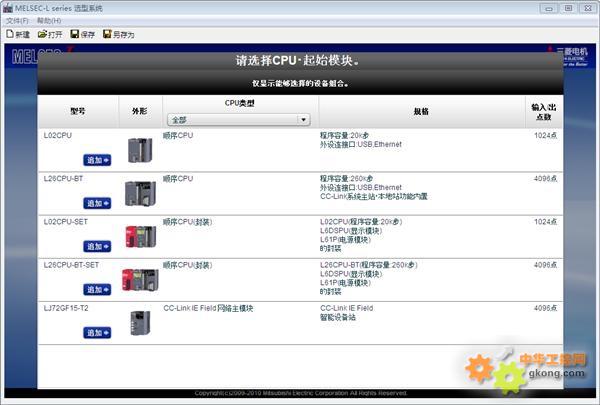
Task: Click 追加 button for L26CPU-BT
Action: pyautogui.click(x=97, y=203)
